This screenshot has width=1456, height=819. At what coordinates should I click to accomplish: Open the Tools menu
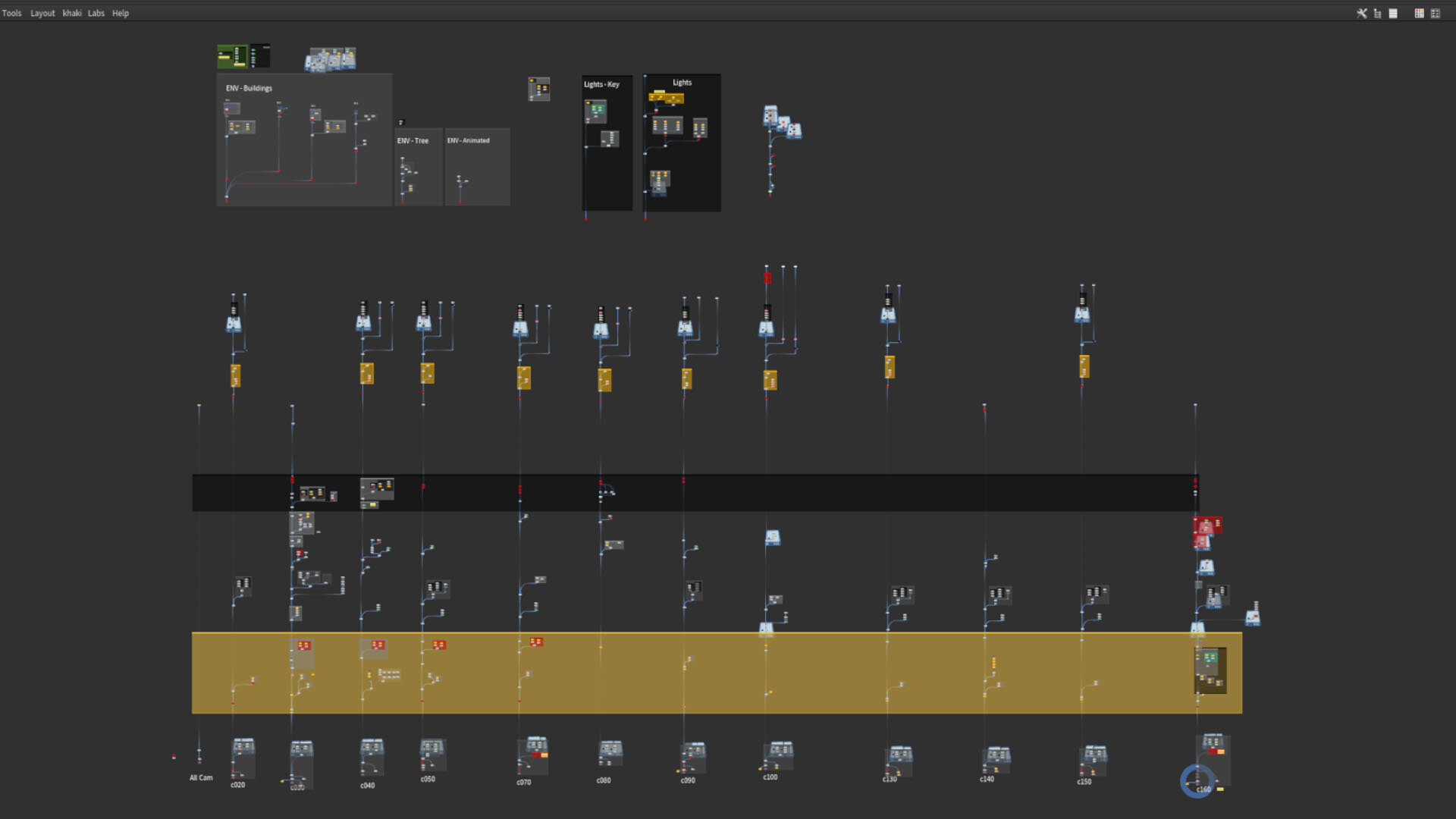pos(11,13)
